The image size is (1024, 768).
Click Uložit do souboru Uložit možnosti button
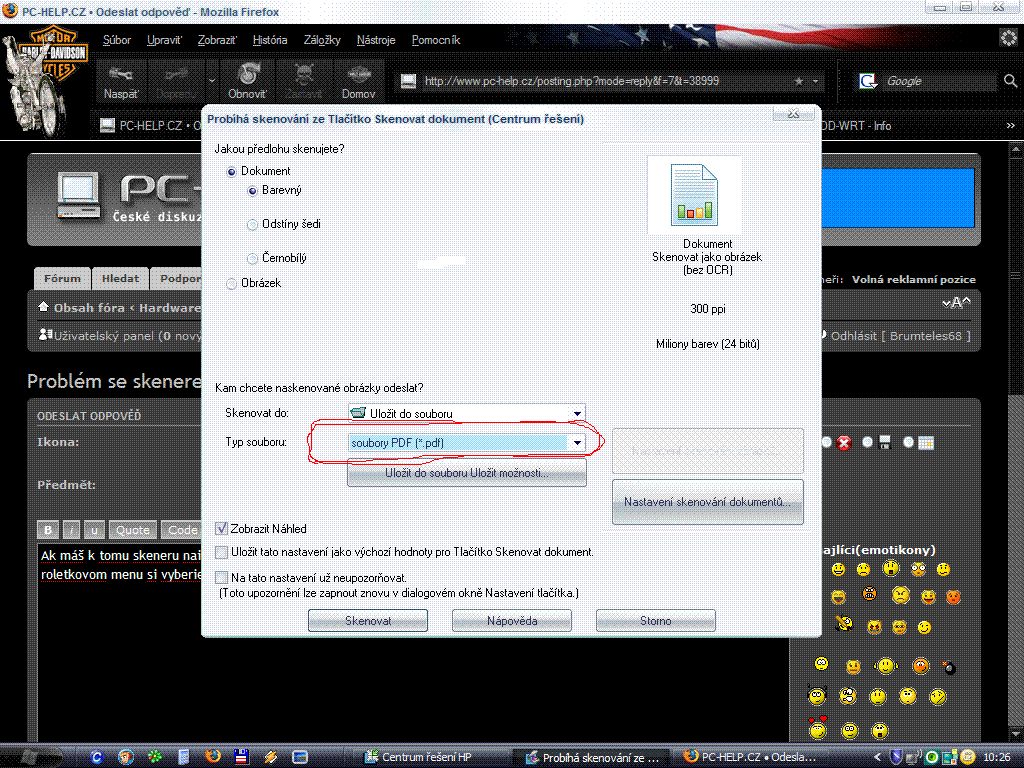pyautogui.click(x=467, y=473)
